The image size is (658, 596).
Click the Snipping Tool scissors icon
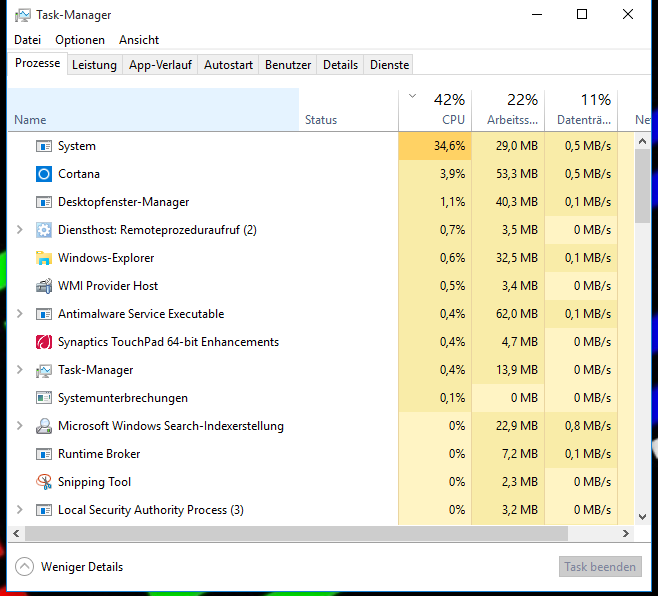[x=44, y=482]
